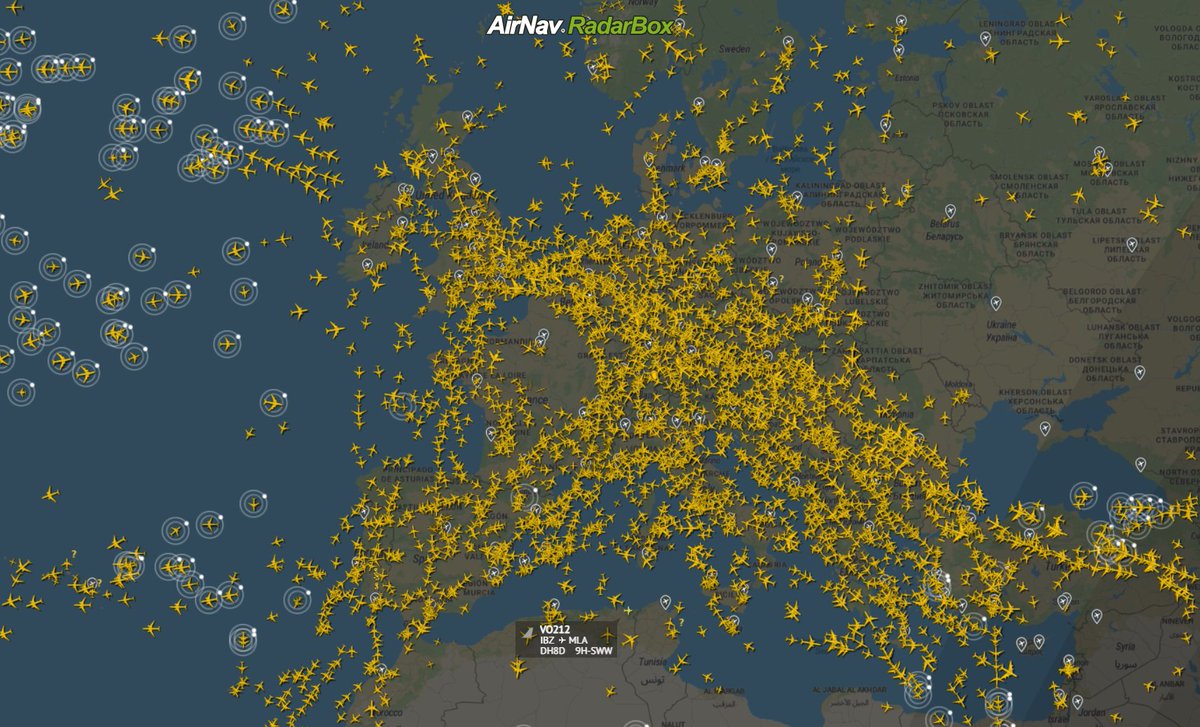Open the airport pin at Leningrad Oblast label
The image size is (1200, 727).
[985, 38]
